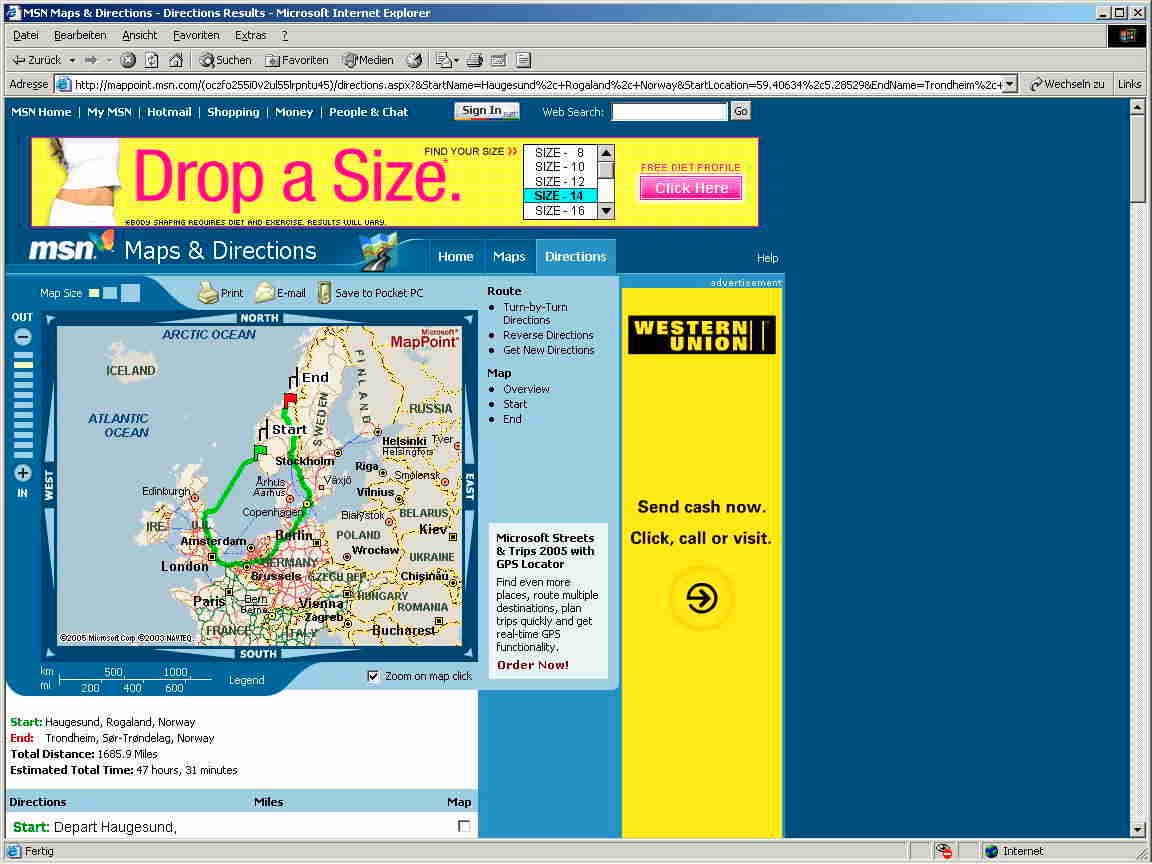Open the address bar URL dropdown
This screenshot has width=1152, height=864.
coord(1009,85)
